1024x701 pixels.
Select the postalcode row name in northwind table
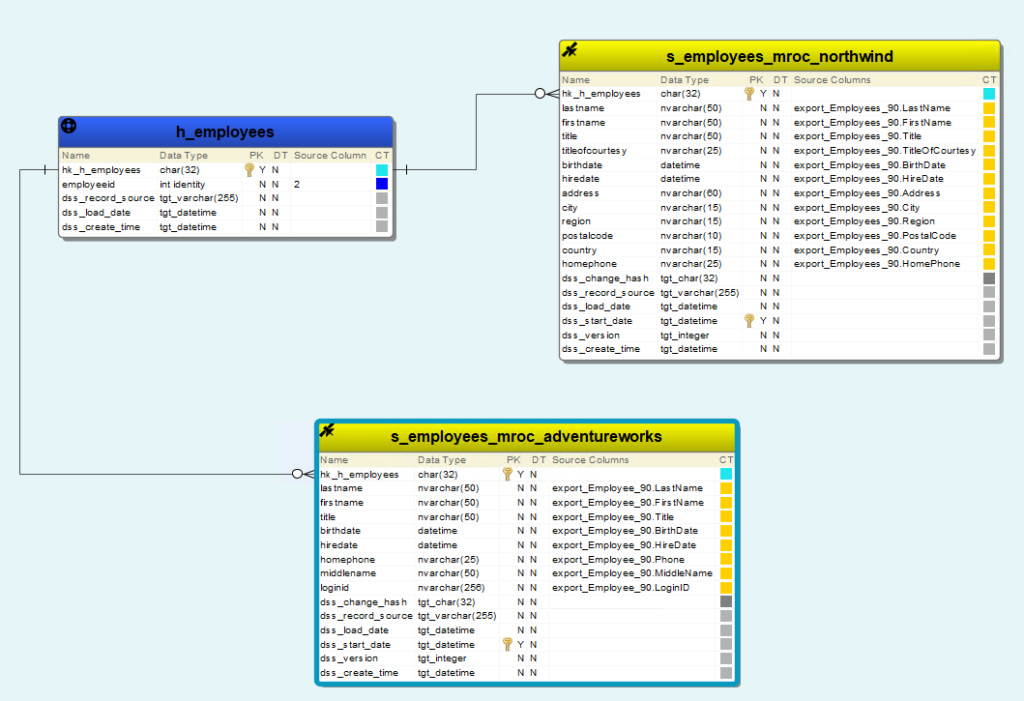587,235
